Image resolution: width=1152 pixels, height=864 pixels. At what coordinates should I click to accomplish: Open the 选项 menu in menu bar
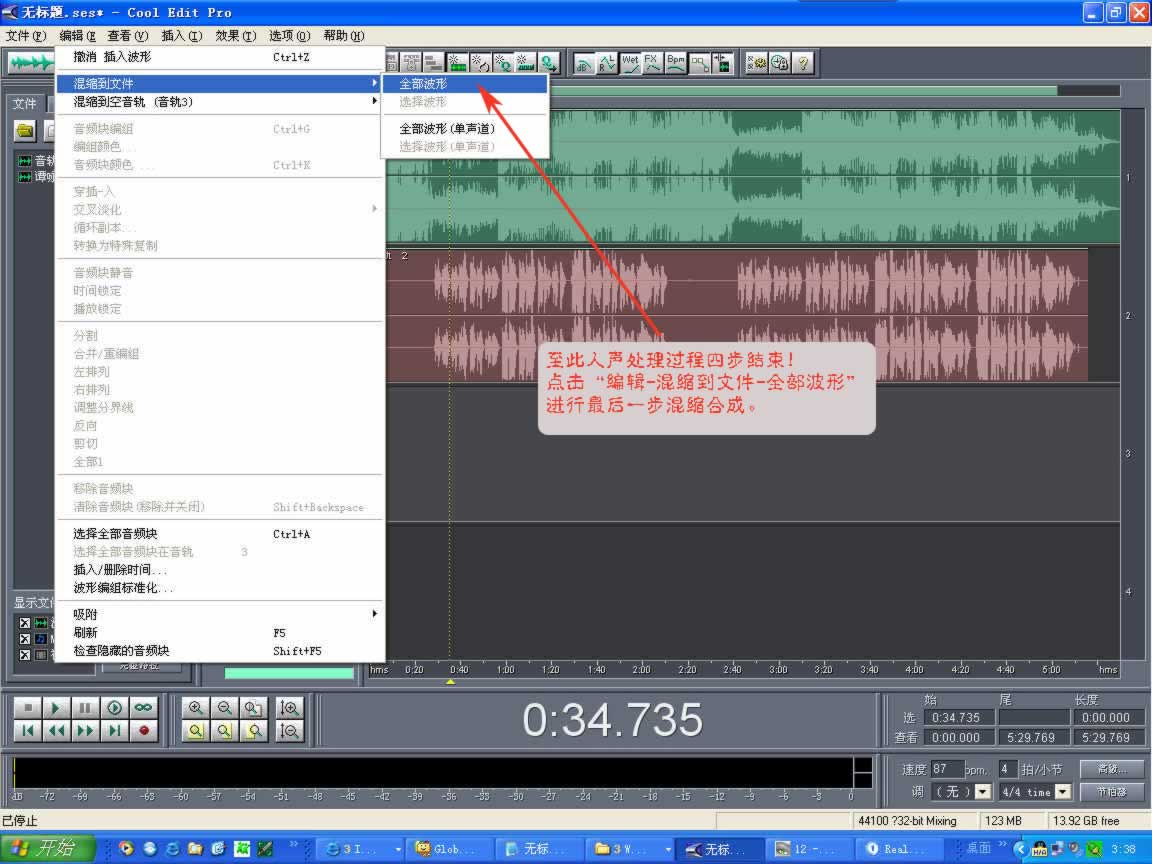click(289, 35)
